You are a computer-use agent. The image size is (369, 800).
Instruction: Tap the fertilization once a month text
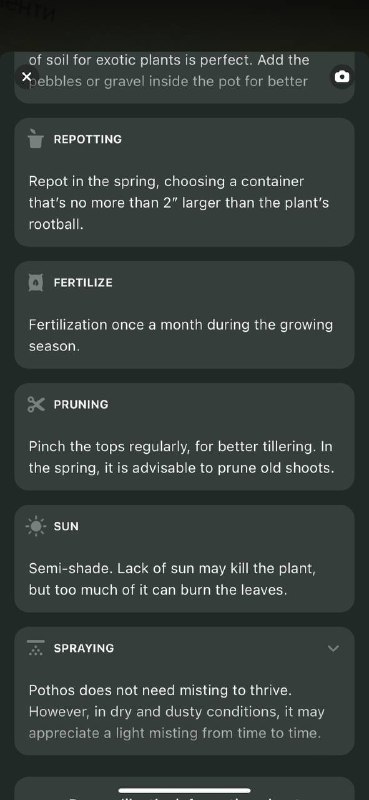click(181, 336)
